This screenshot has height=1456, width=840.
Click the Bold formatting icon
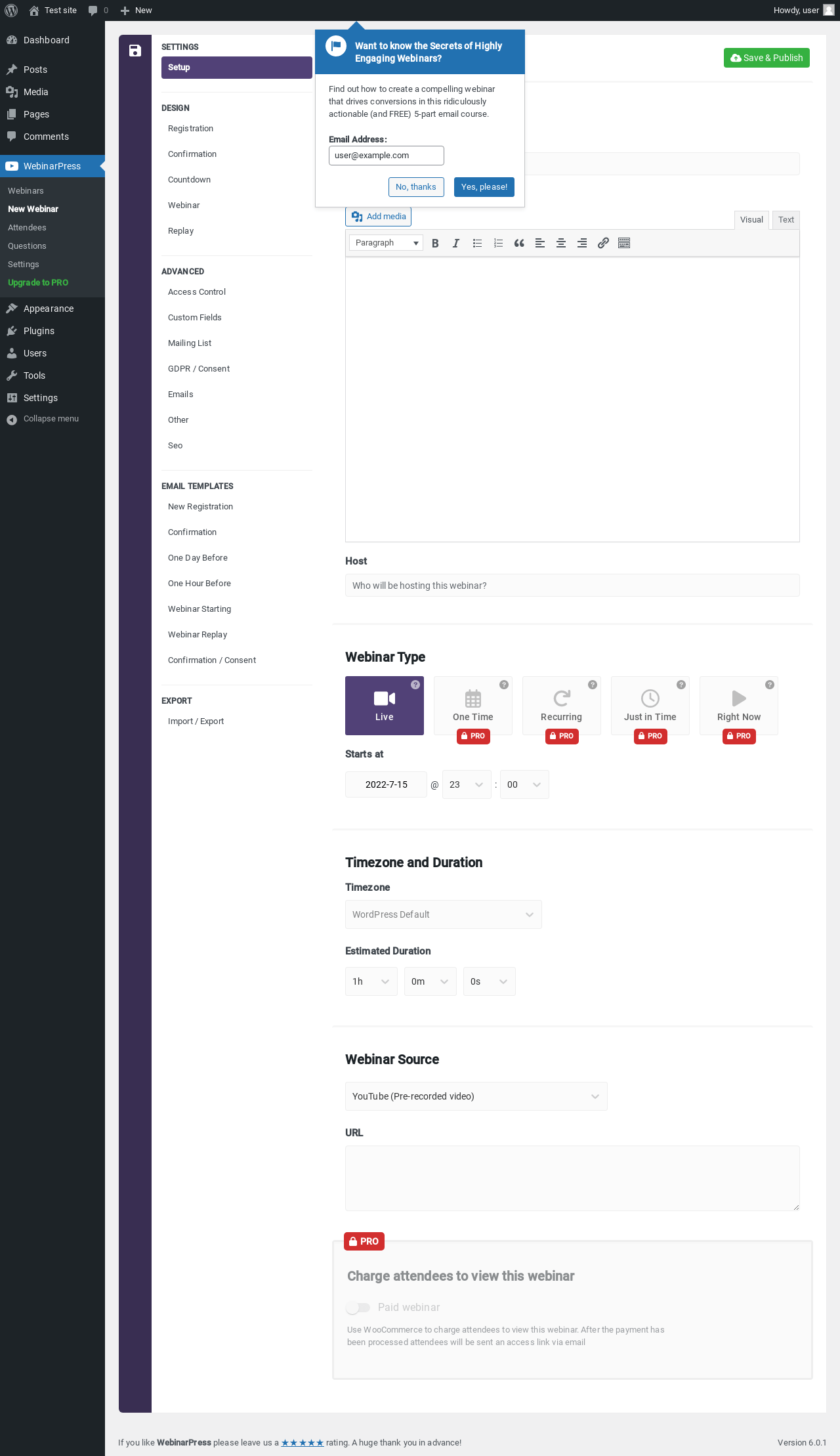click(435, 243)
